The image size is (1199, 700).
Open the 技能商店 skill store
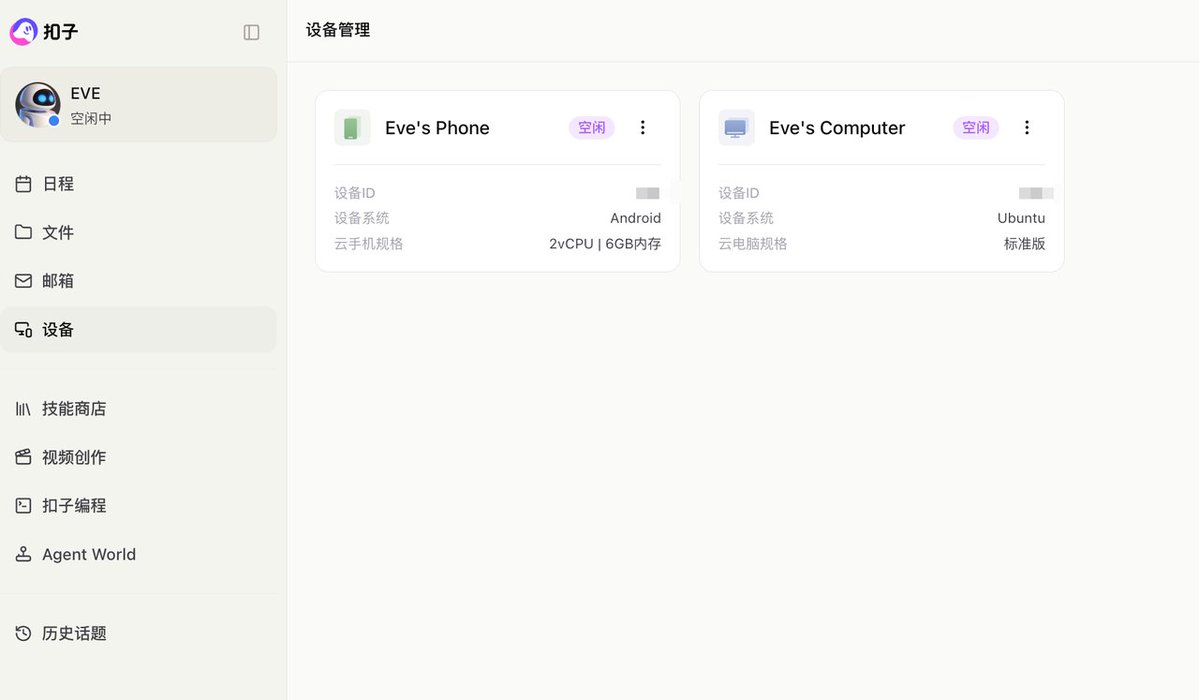click(x=75, y=408)
